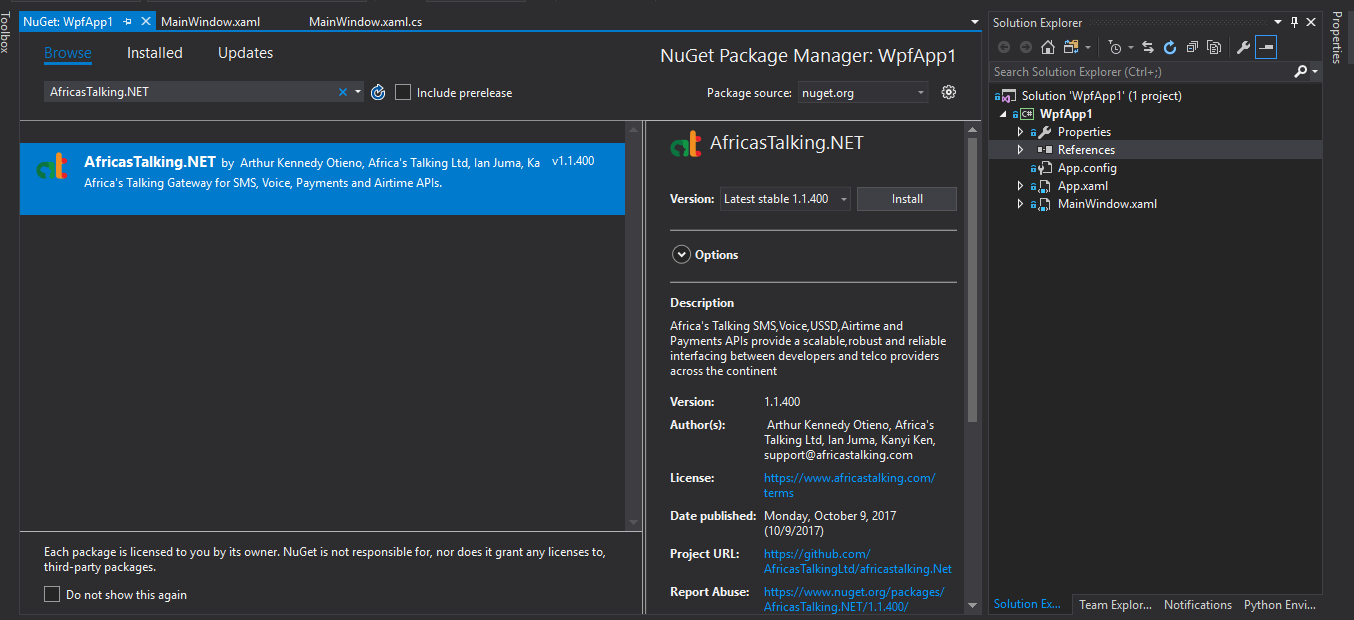Click the Install button

coord(907,199)
